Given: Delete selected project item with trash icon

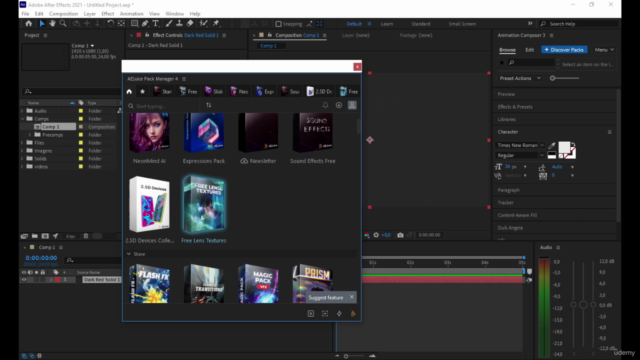Looking at the screenshot, I should click(x=86, y=236).
